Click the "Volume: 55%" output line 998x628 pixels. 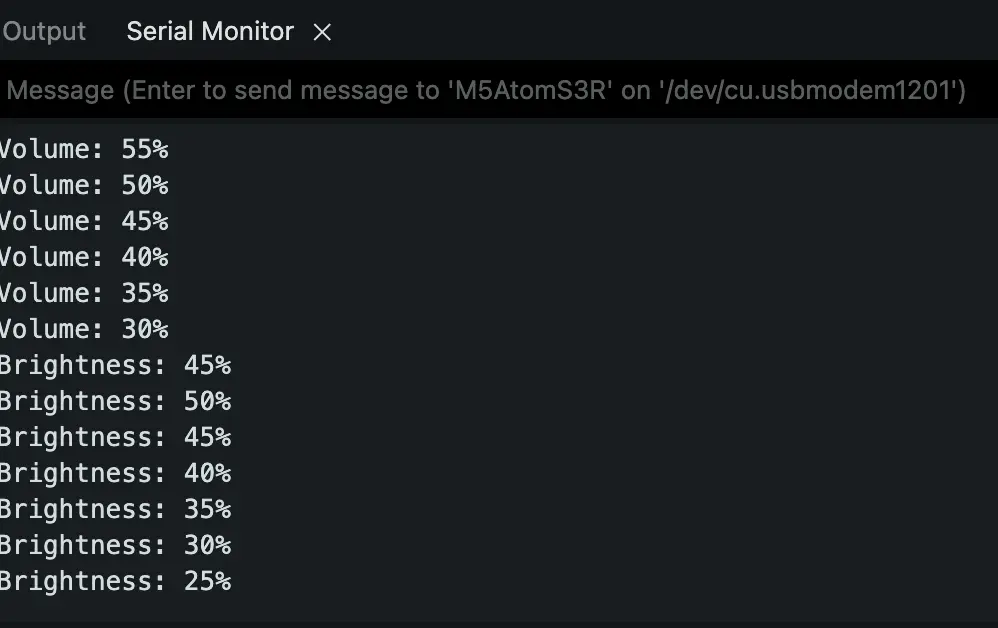84,149
